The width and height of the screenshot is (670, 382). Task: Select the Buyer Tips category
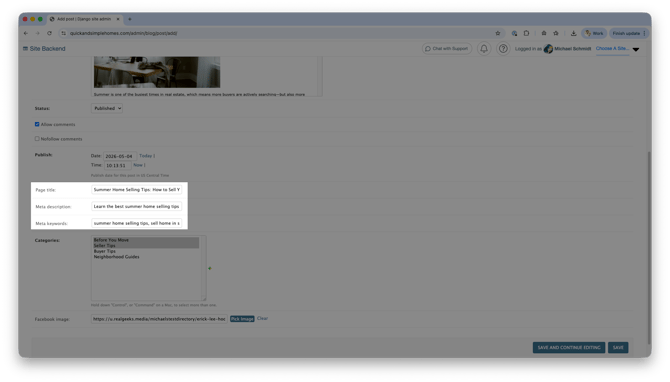(146, 251)
